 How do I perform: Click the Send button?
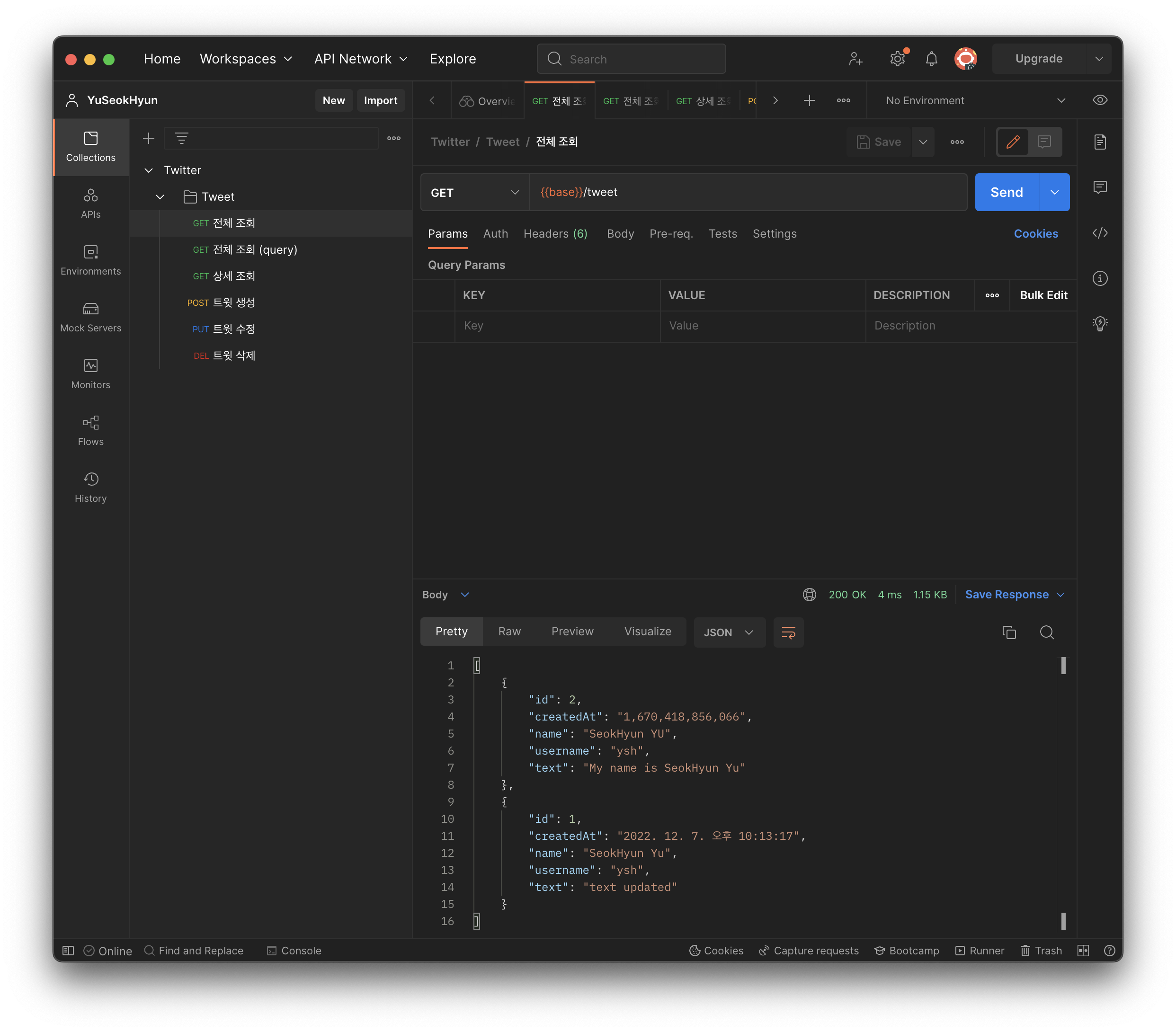[1006, 192]
